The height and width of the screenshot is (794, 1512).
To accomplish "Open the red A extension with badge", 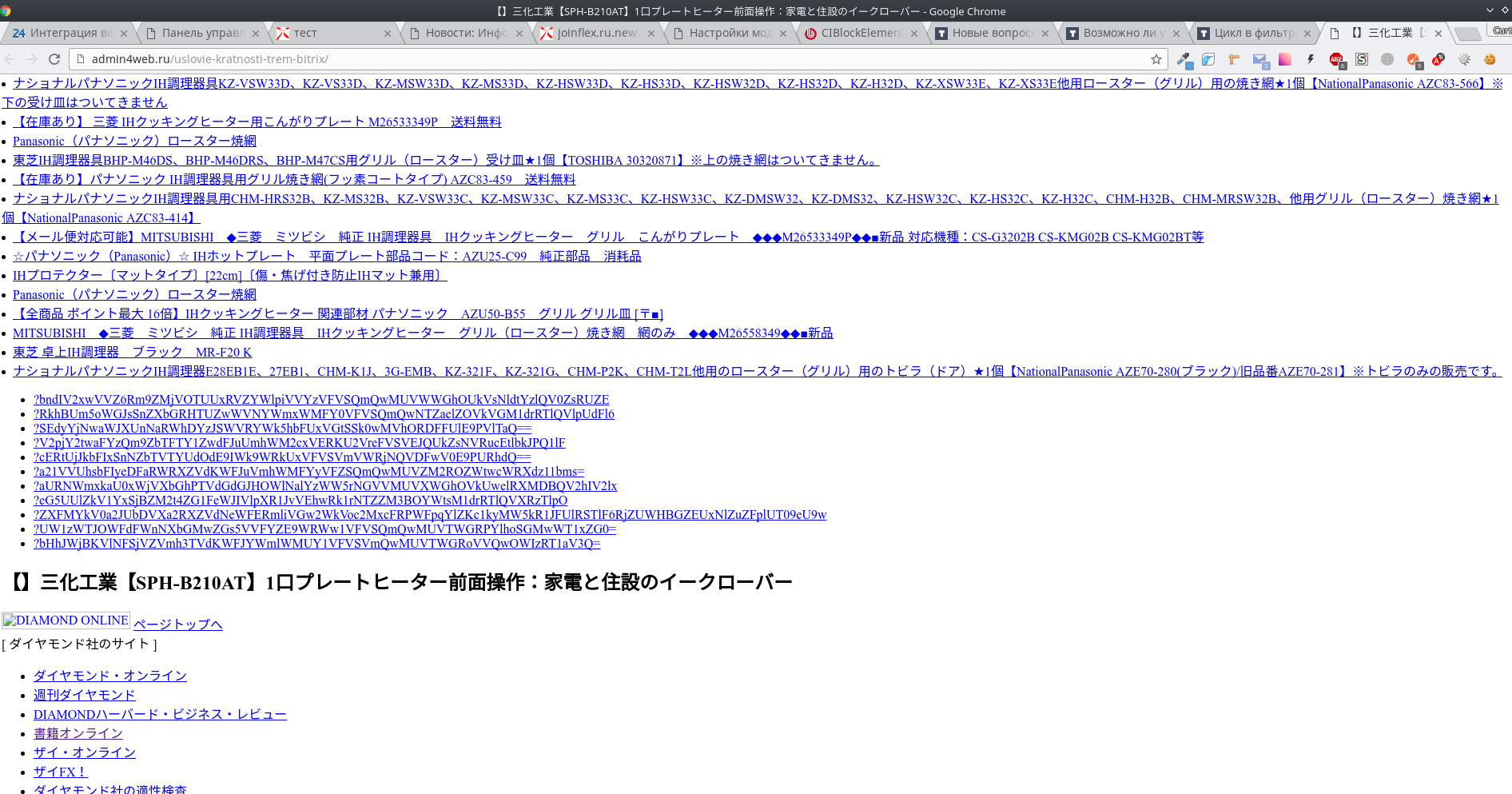I will [x=1438, y=59].
